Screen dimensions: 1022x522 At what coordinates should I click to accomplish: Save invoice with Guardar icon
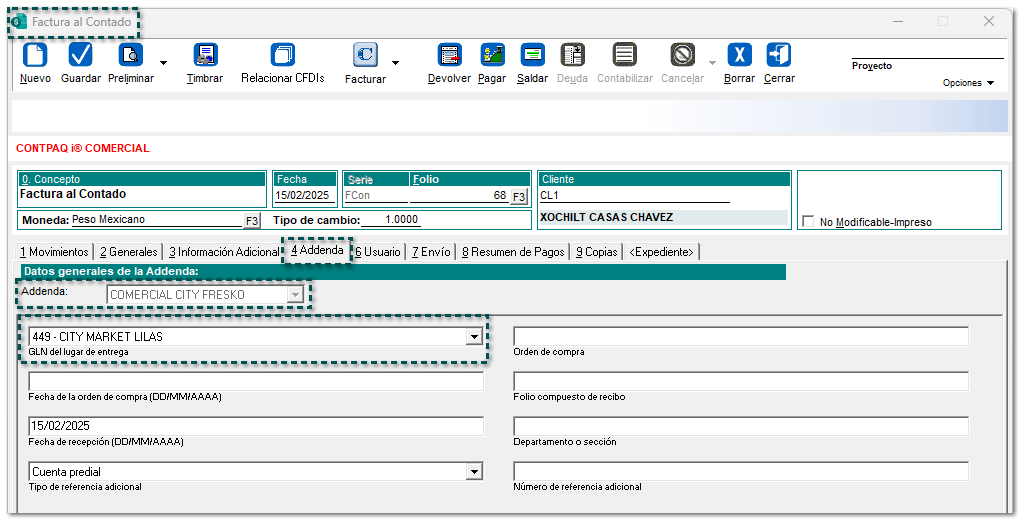click(x=80, y=55)
